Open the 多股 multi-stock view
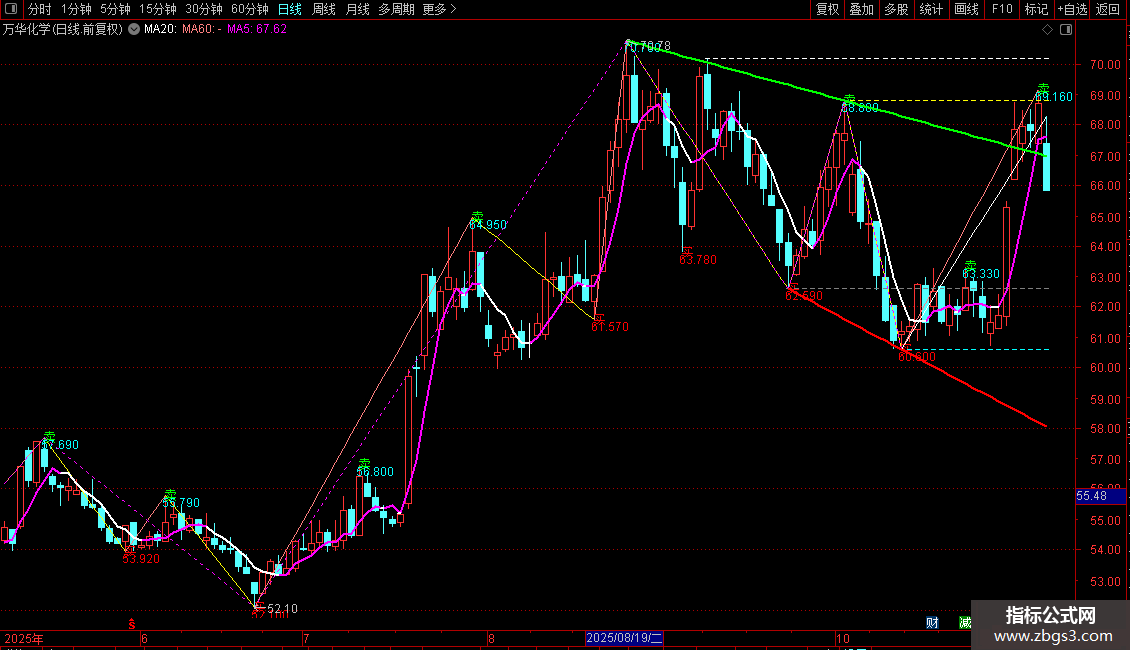This screenshot has height=650, width=1130. (x=896, y=9)
